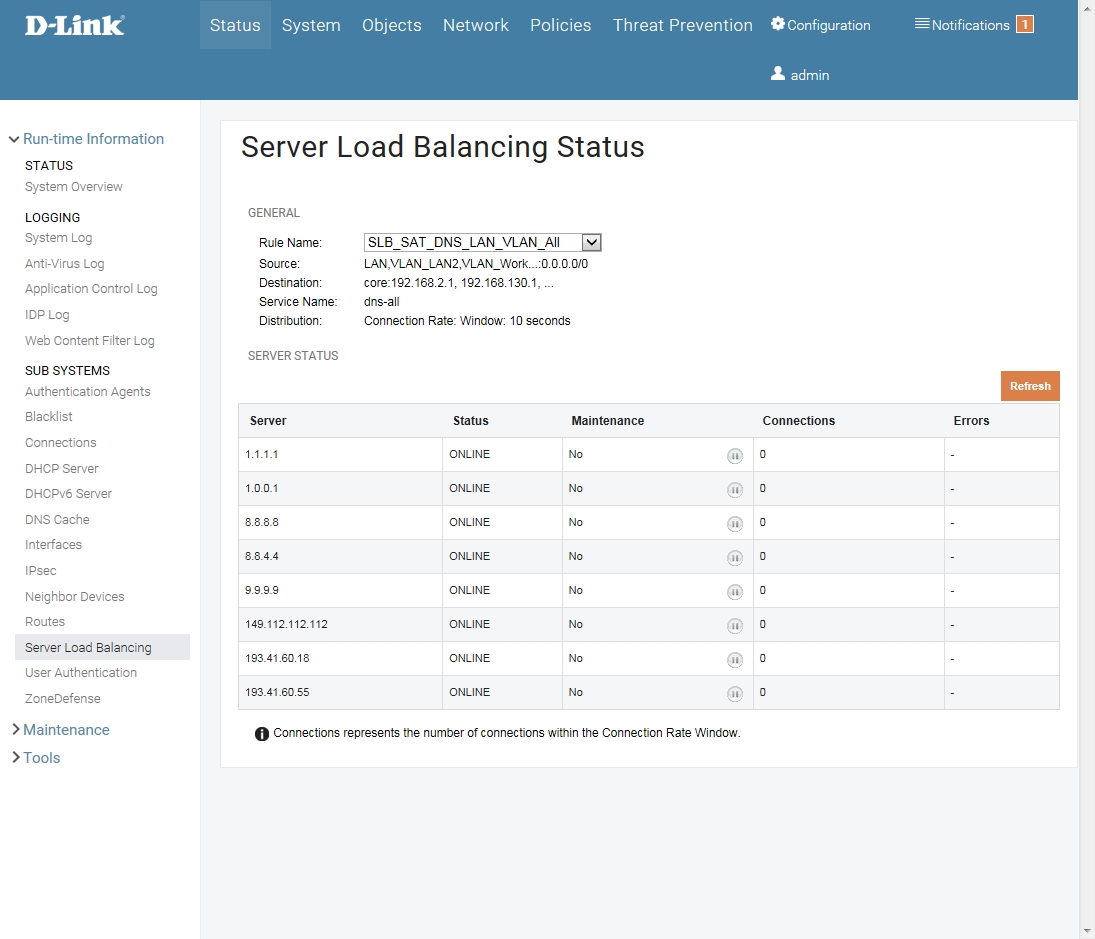Expand the Tools section in sidebar
This screenshot has width=1095, height=939.
coord(41,758)
